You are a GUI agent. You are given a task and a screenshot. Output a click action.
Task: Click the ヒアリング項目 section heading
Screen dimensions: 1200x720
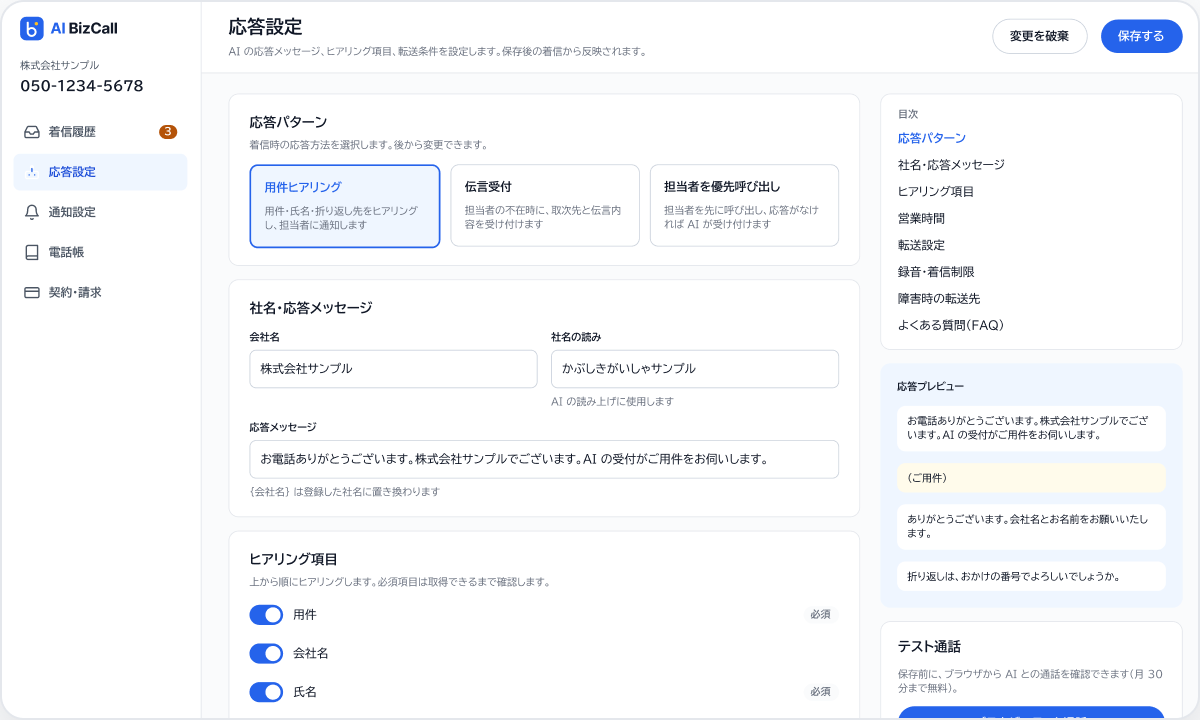(293, 559)
